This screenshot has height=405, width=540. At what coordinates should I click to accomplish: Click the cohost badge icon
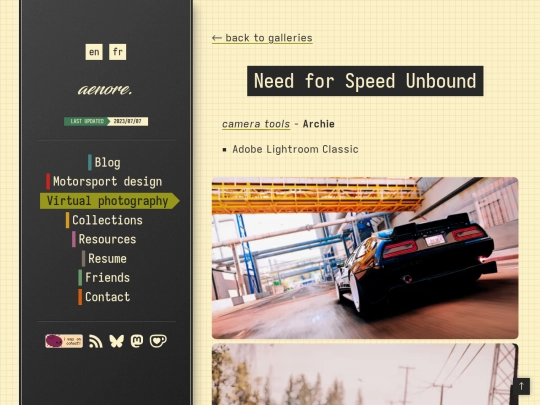pyautogui.click(x=64, y=341)
